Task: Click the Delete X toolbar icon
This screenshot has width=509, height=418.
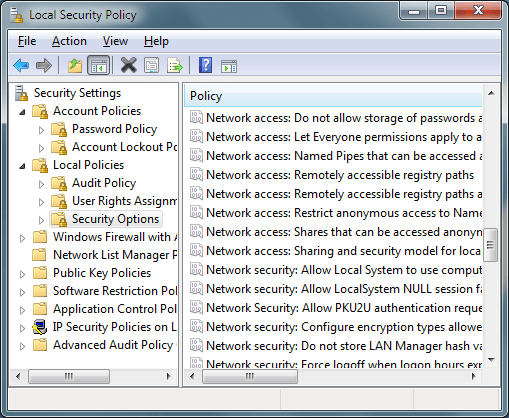Action: (129, 65)
